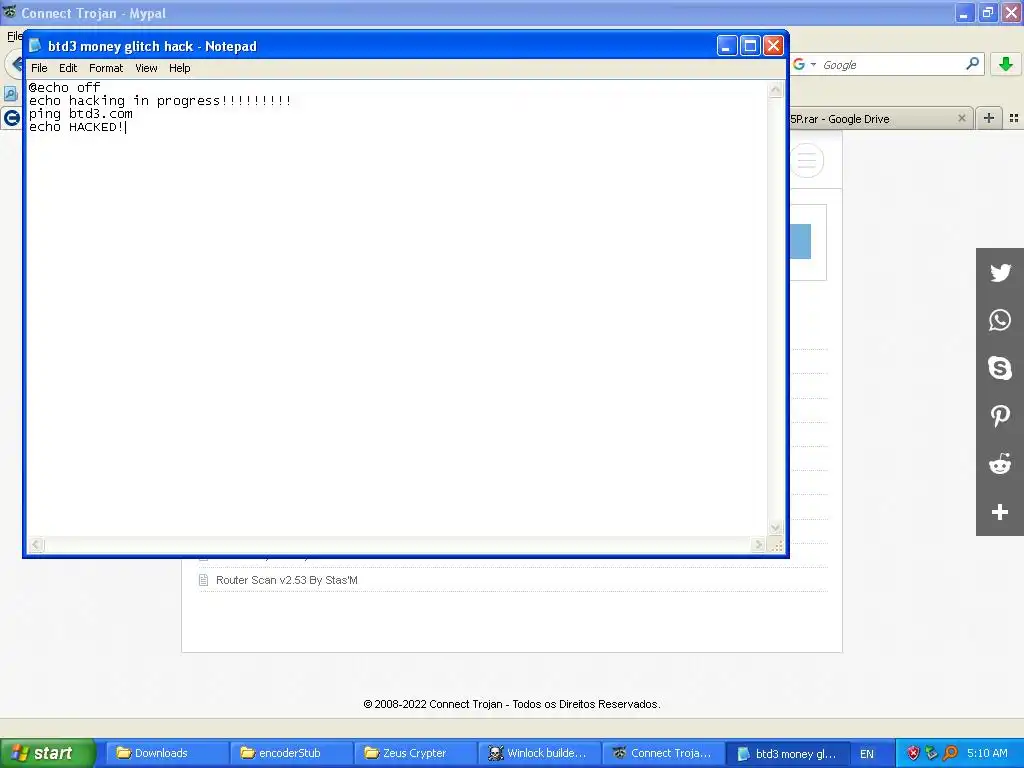Click the Notepad scroll up arrow
The height and width of the screenshot is (768, 1024).
point(775,89)
